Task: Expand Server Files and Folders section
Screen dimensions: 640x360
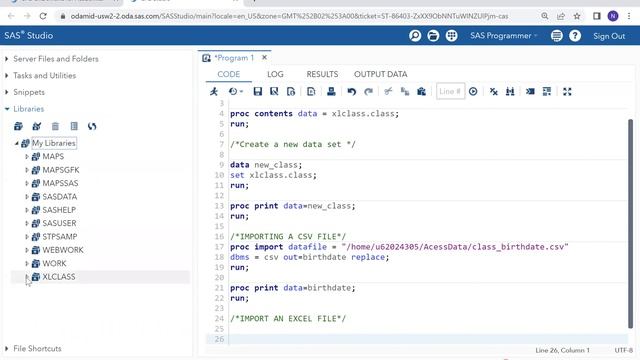Action: 7,59
